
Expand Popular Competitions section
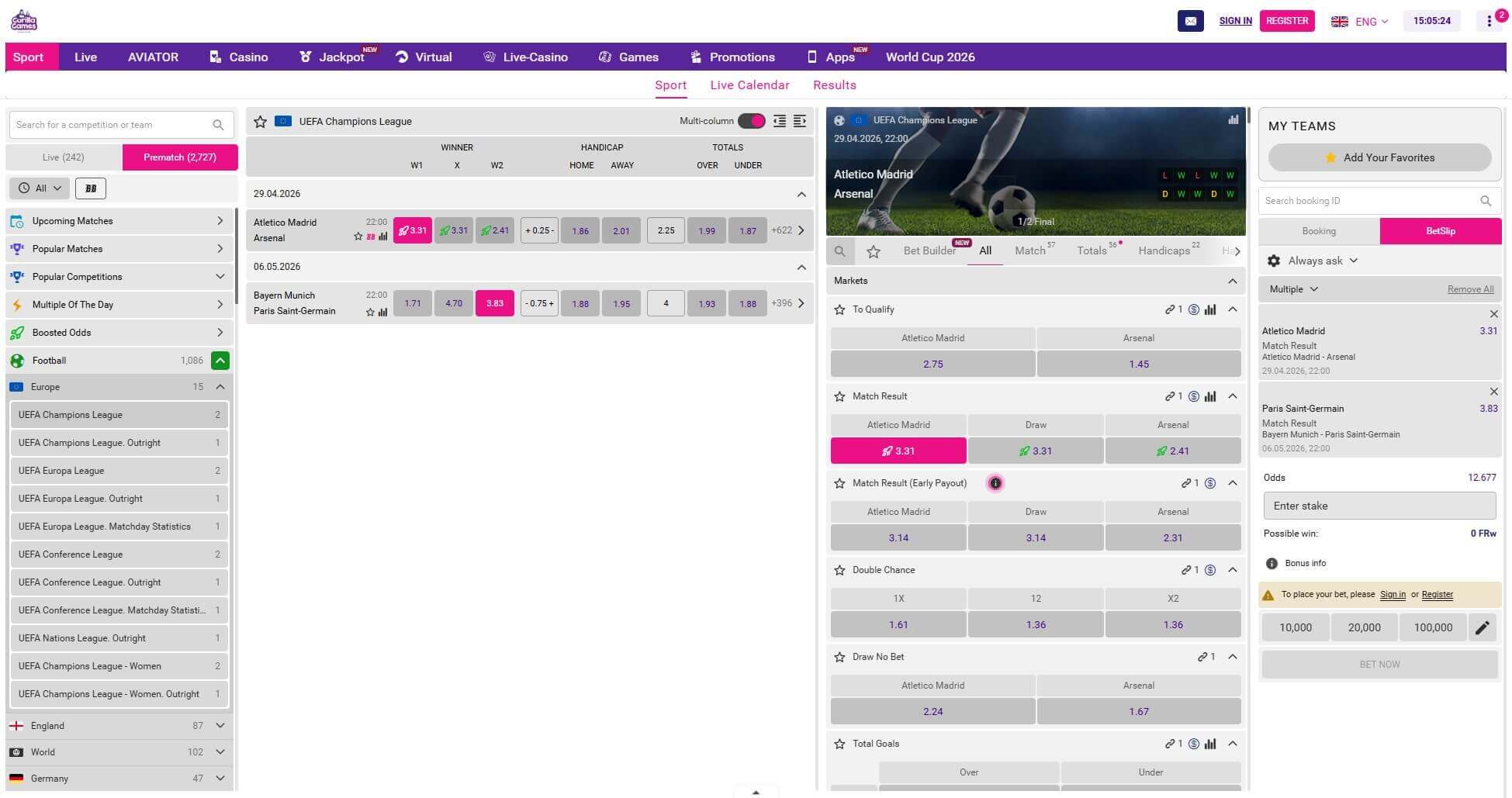pyautogui.click(x=118, y=277)
